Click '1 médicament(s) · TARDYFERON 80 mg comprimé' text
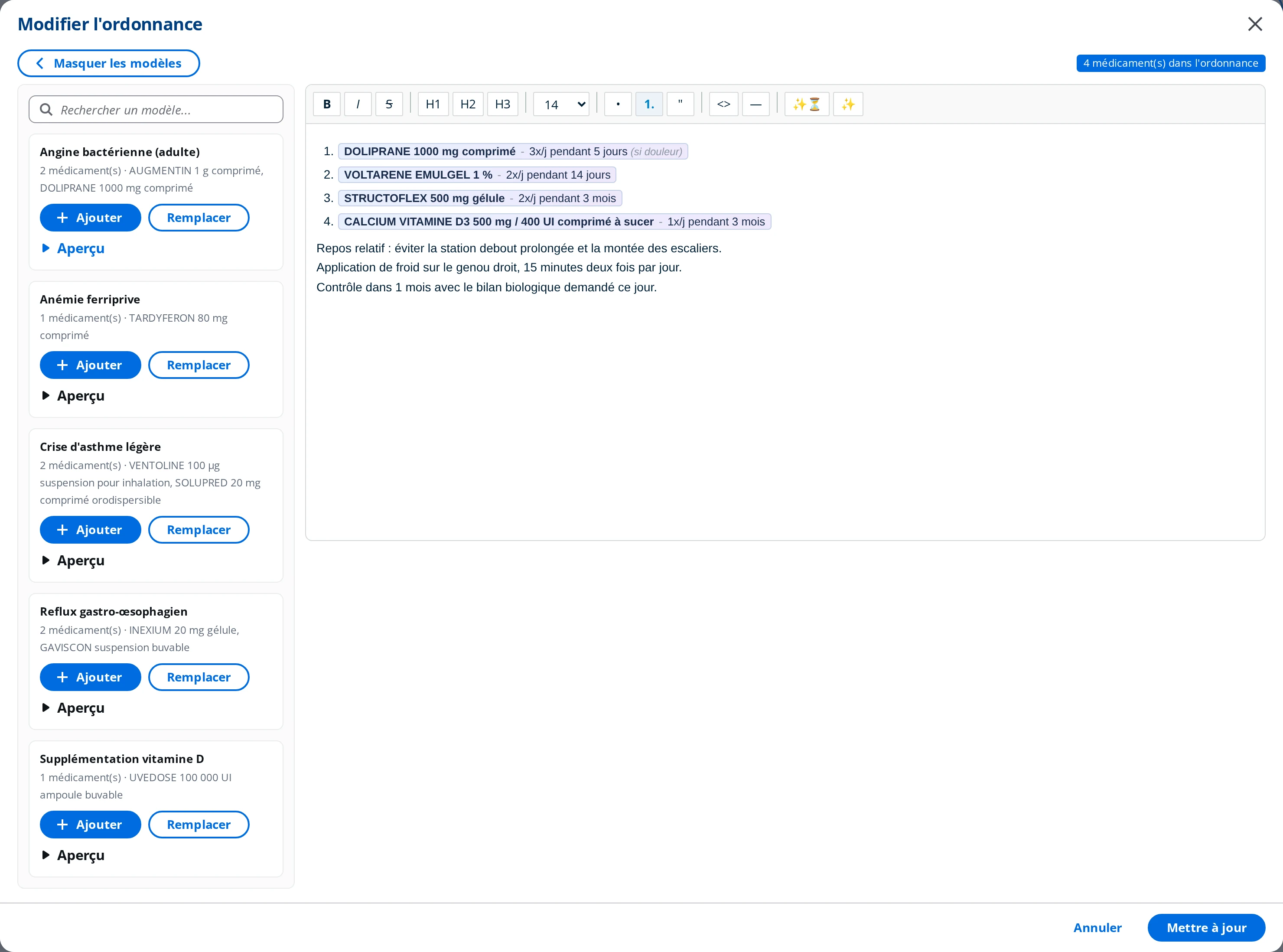This screenshot has width=1283, height=952. point(134,327)
